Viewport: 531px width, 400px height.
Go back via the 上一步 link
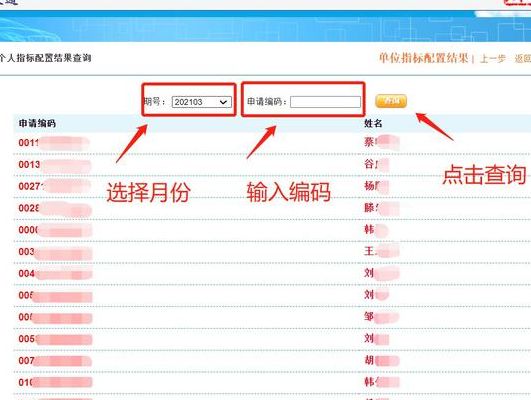493,59
